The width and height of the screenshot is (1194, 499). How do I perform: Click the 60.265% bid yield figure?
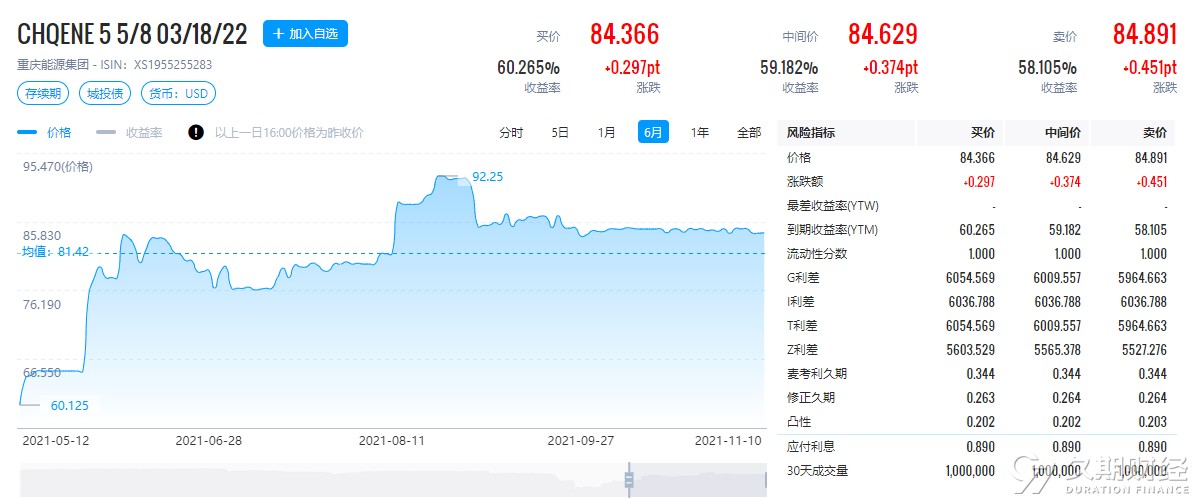pos(528,68)
